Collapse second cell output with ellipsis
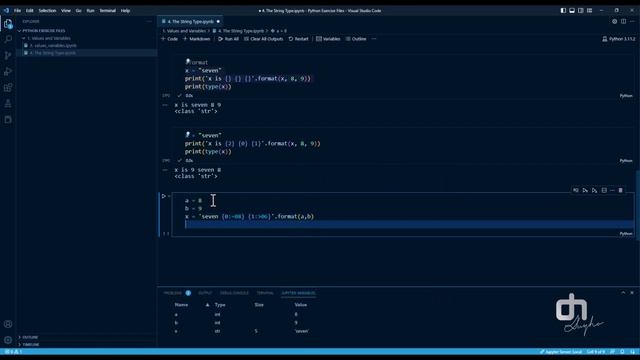This screenshot has height=360, width=640. point(165,170)
